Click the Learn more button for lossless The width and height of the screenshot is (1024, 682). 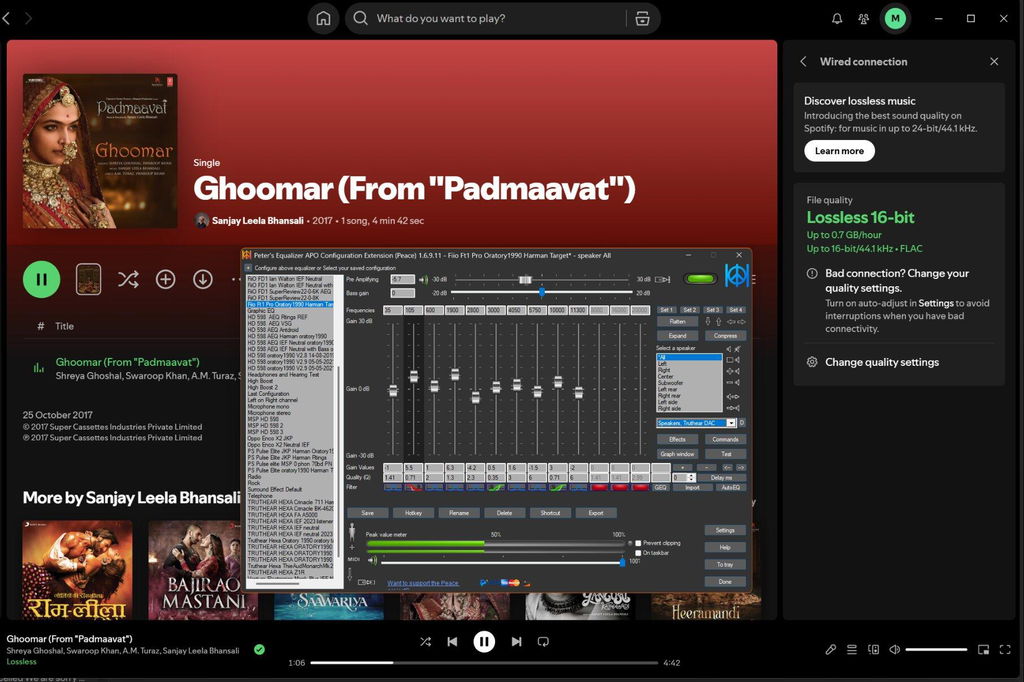[x=839, y=151]
